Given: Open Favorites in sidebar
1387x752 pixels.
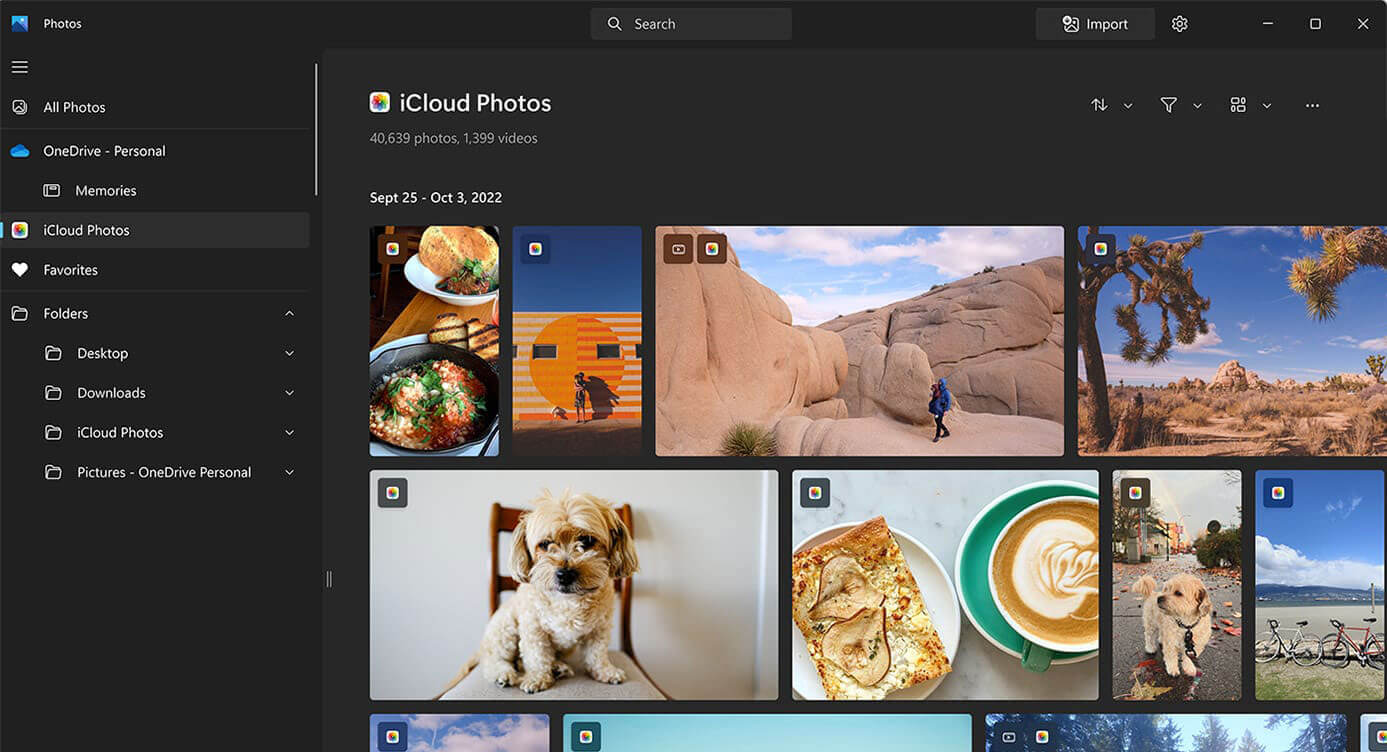Looking at the screenshot, I should (x=155, y=270).
